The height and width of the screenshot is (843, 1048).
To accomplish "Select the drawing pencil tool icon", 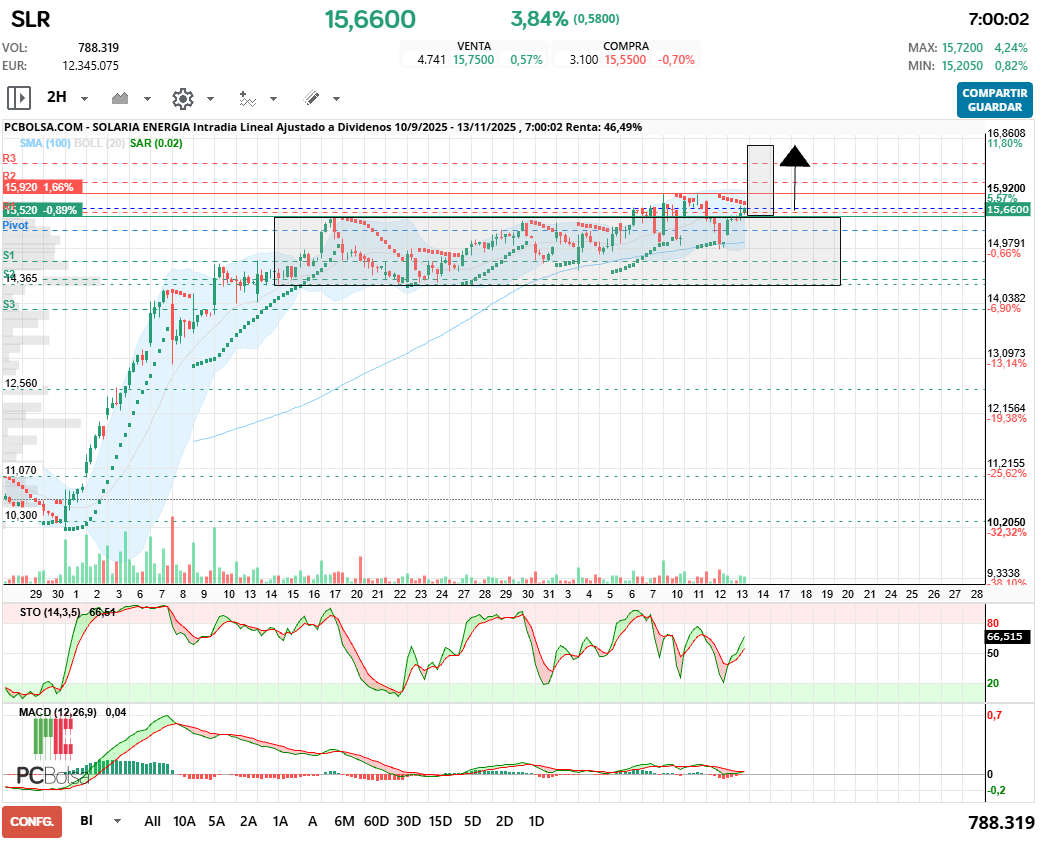I will (x=311, y=98).
